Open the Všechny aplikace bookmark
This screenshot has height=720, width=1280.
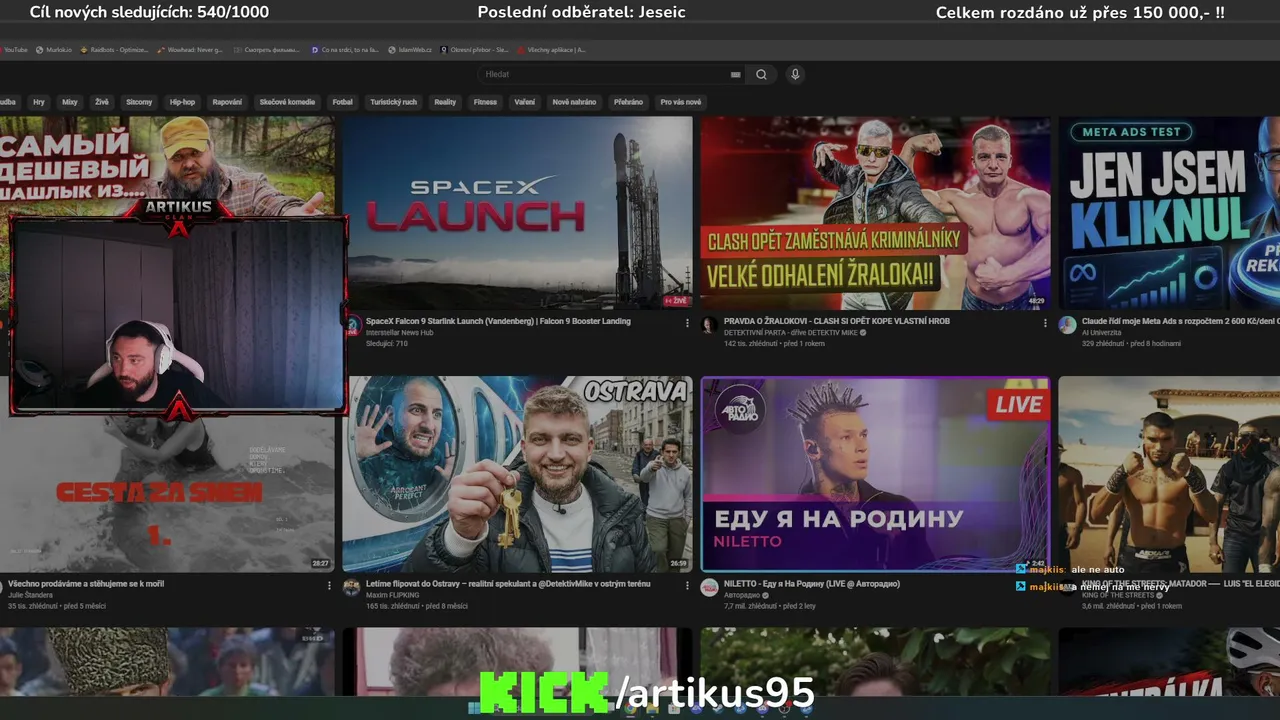coord(552,49)
